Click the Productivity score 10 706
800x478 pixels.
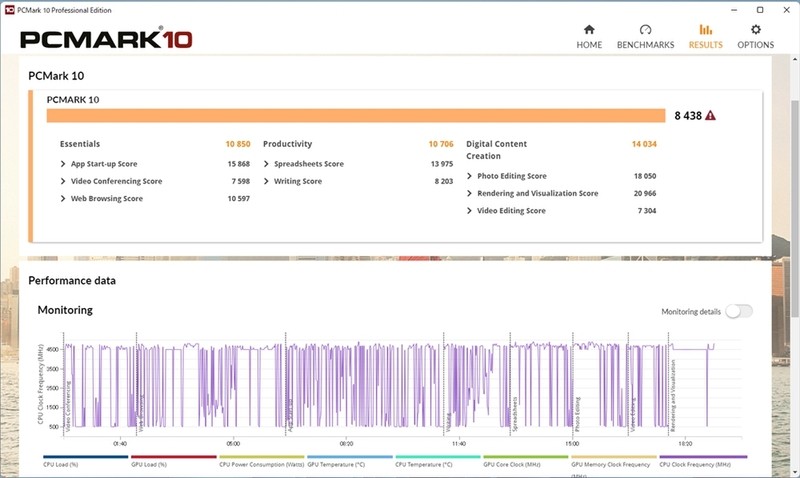441,144
